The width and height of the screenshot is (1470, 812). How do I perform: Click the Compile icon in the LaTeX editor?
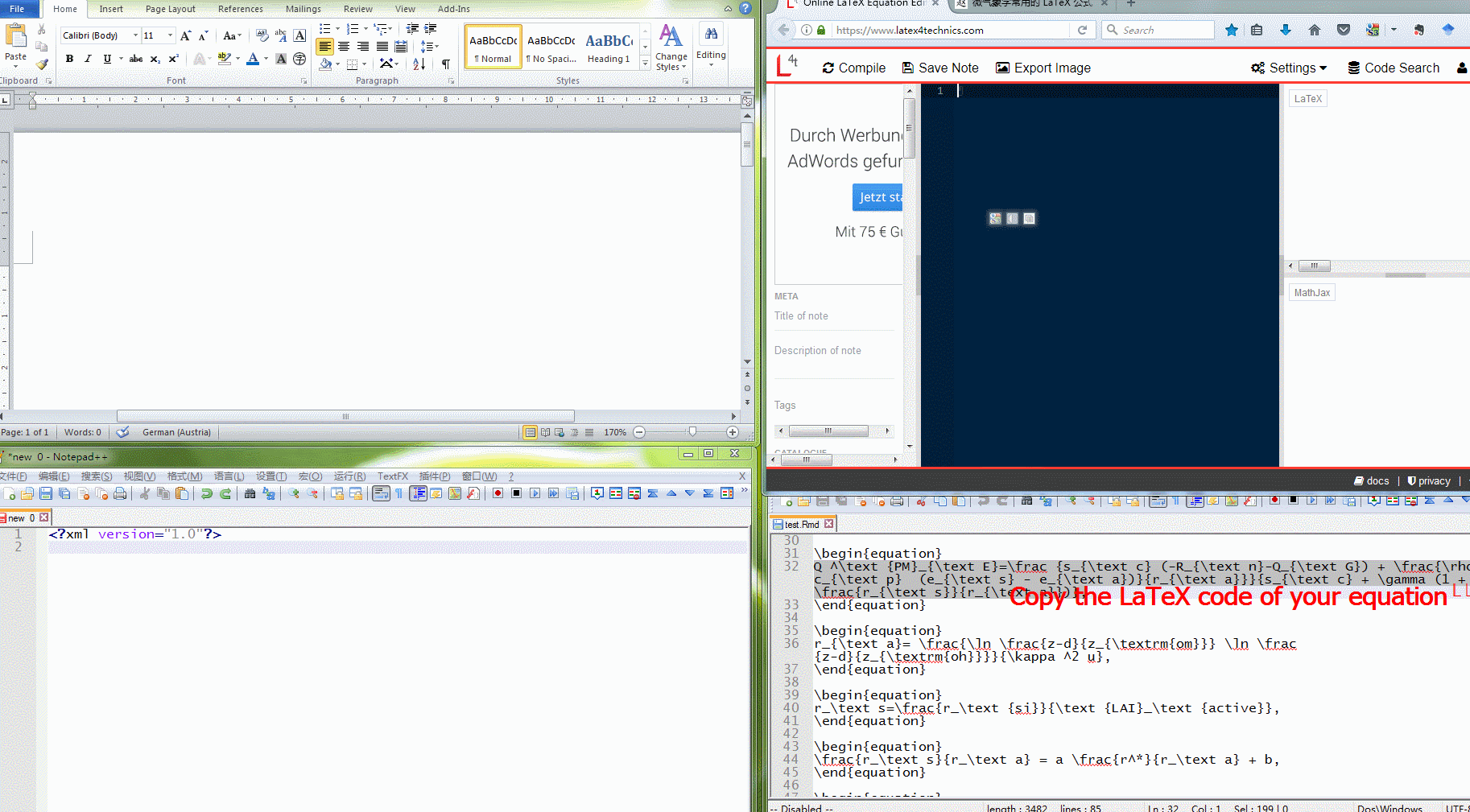point(853,68)
